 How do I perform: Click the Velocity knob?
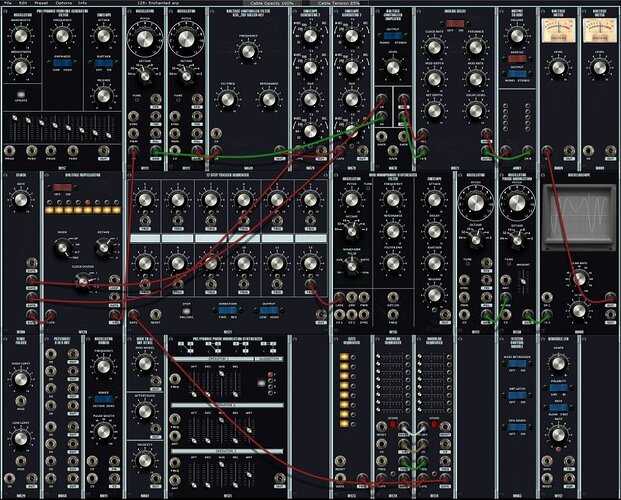[145, 460]
